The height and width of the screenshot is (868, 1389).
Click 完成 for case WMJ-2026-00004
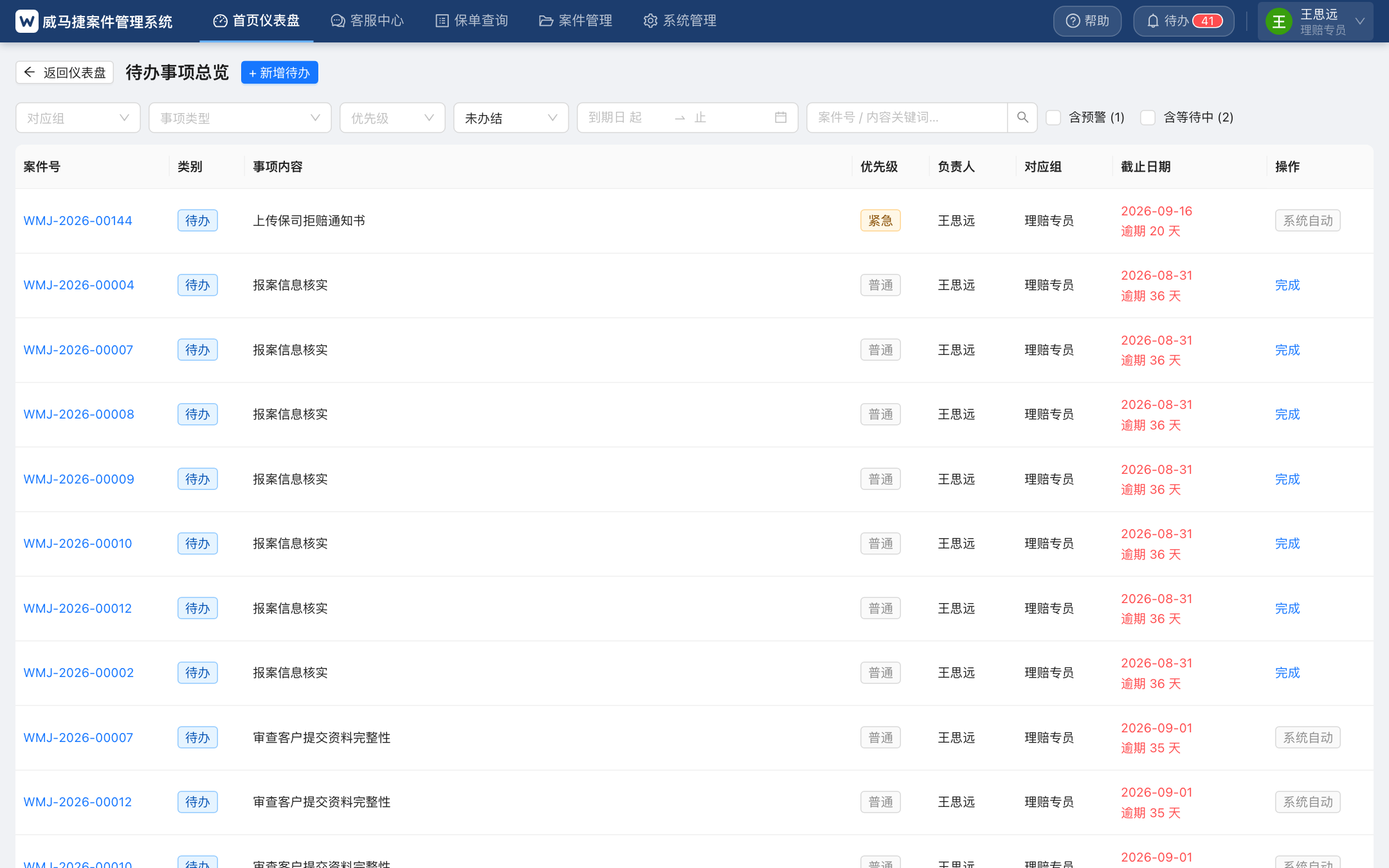coord(1287,285)
